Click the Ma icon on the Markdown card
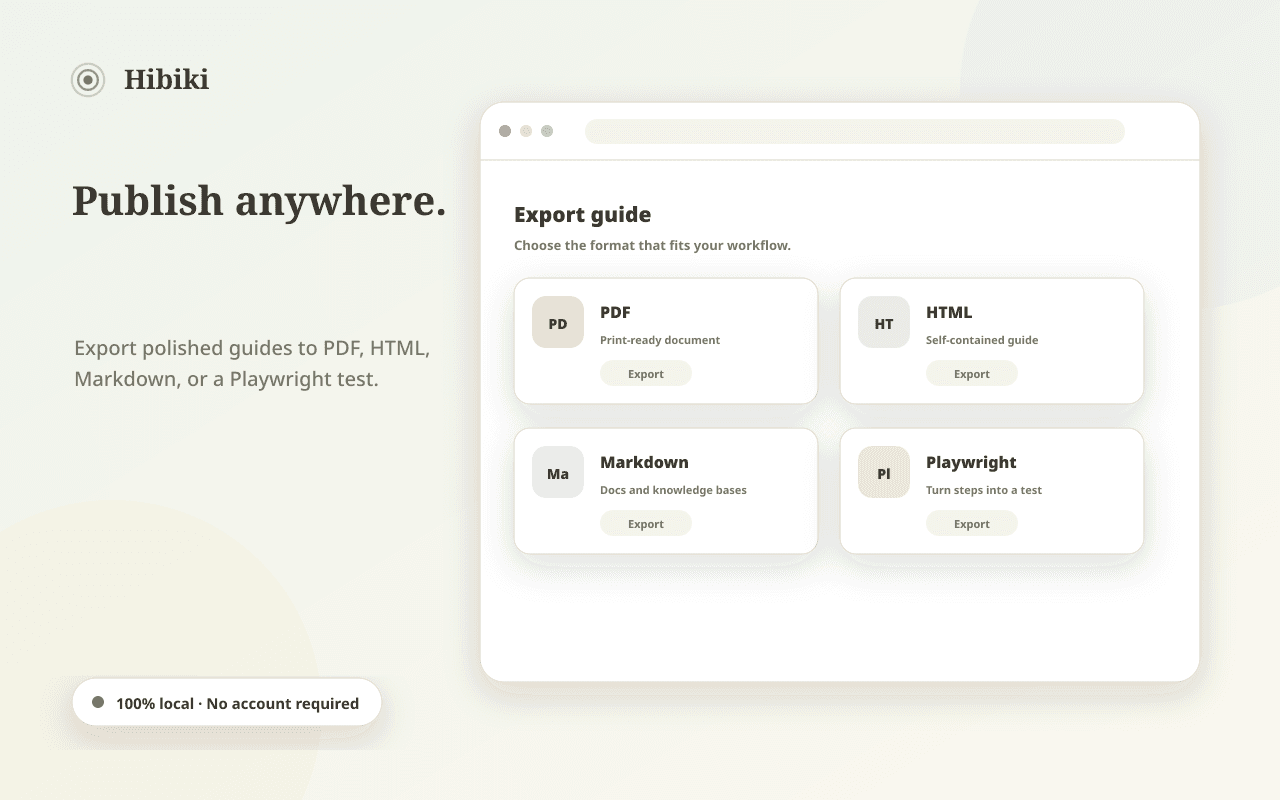 [x=558, y=472]
